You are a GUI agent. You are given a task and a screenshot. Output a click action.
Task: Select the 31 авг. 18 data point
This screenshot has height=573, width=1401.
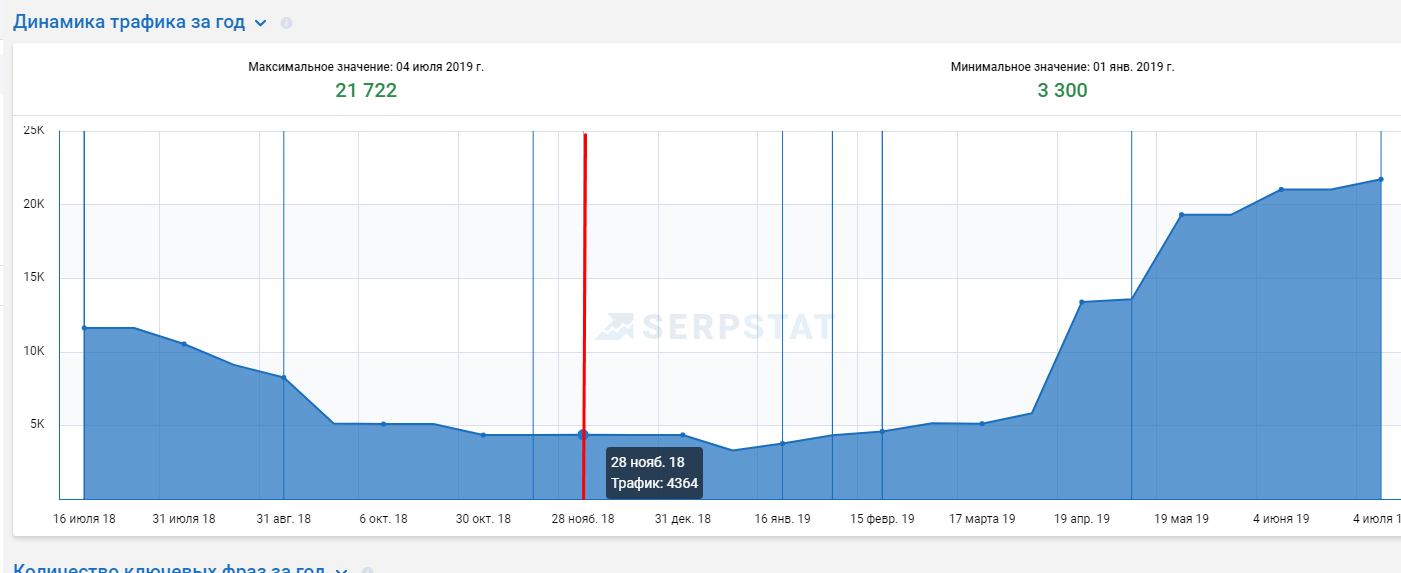click(284, 377)
